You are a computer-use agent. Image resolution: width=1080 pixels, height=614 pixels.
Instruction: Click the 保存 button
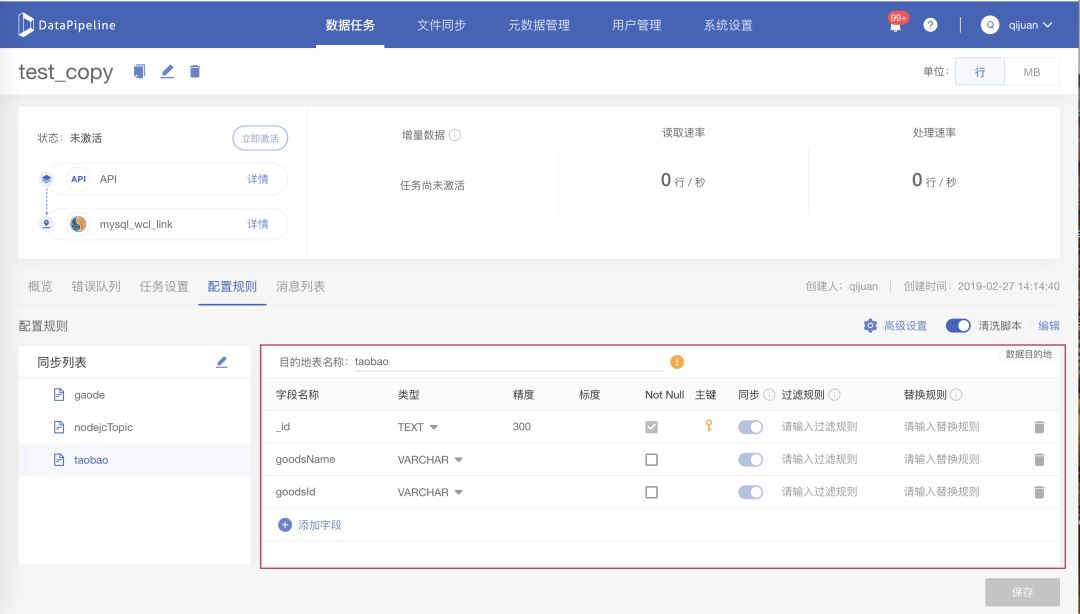point(1022,592)
